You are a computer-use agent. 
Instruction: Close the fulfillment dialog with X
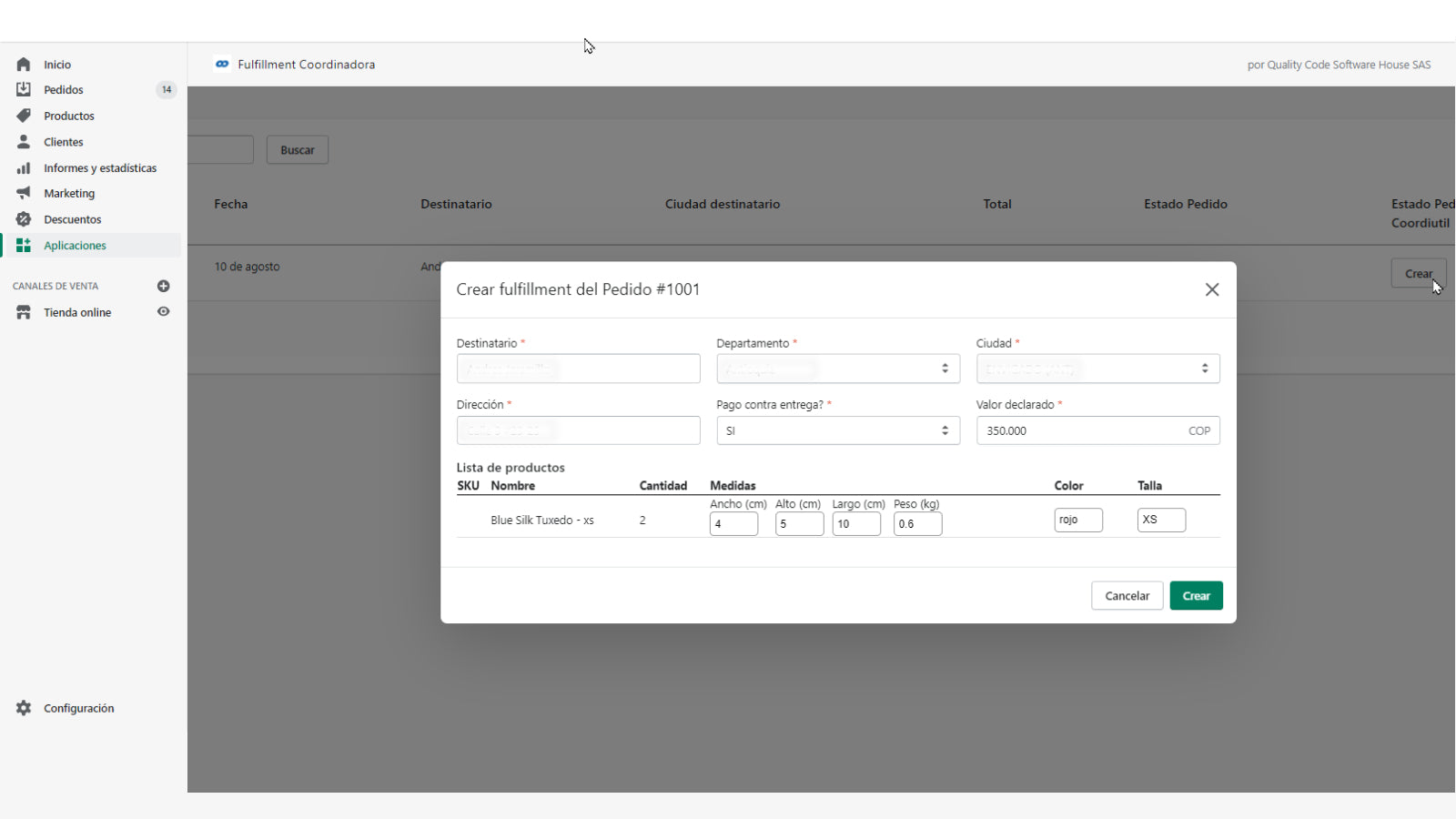1212,289
